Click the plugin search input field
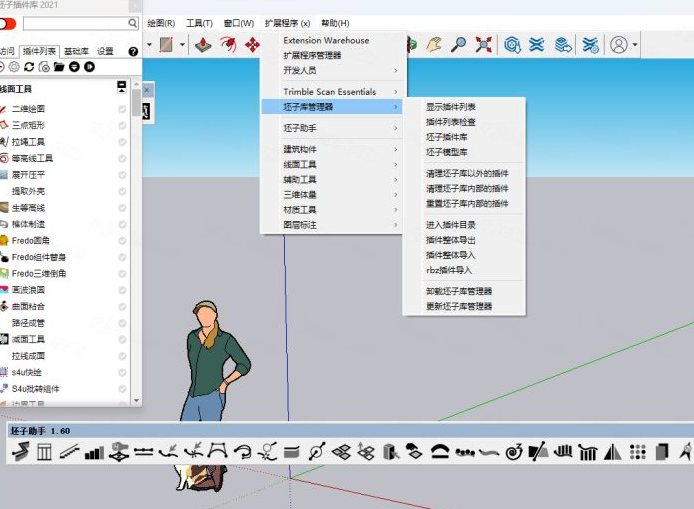694x509 pixels. pyautogui.click(x=76, y=23)
